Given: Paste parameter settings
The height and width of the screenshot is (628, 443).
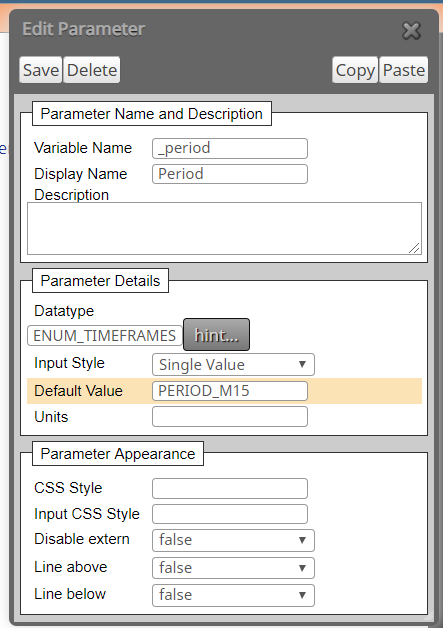Looking at the screenshot, I should tap(404, 70).
